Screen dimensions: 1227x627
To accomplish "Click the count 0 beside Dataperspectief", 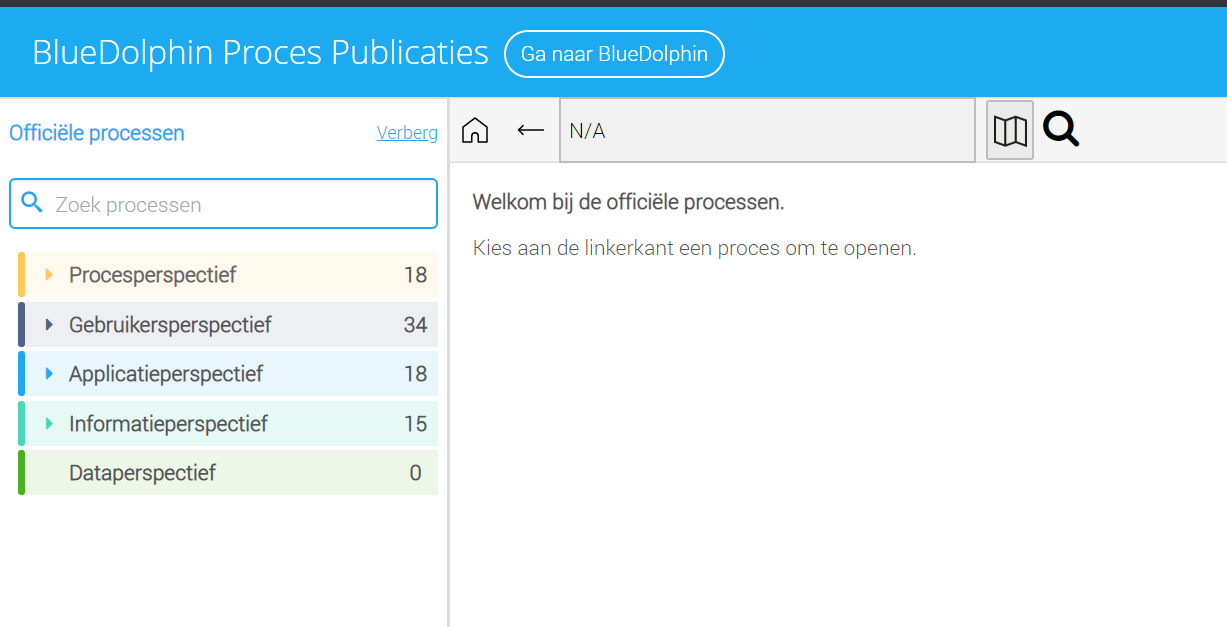I will click(415, 473).
